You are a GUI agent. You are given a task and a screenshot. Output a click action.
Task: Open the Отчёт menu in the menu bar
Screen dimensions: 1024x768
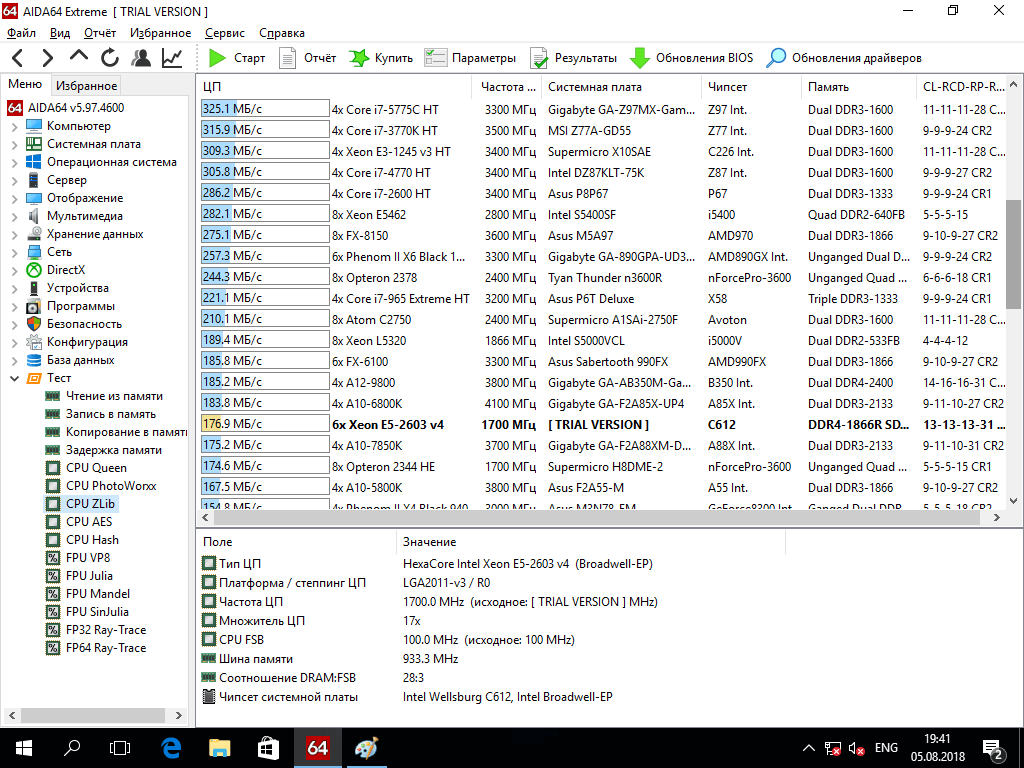[100, 33]
